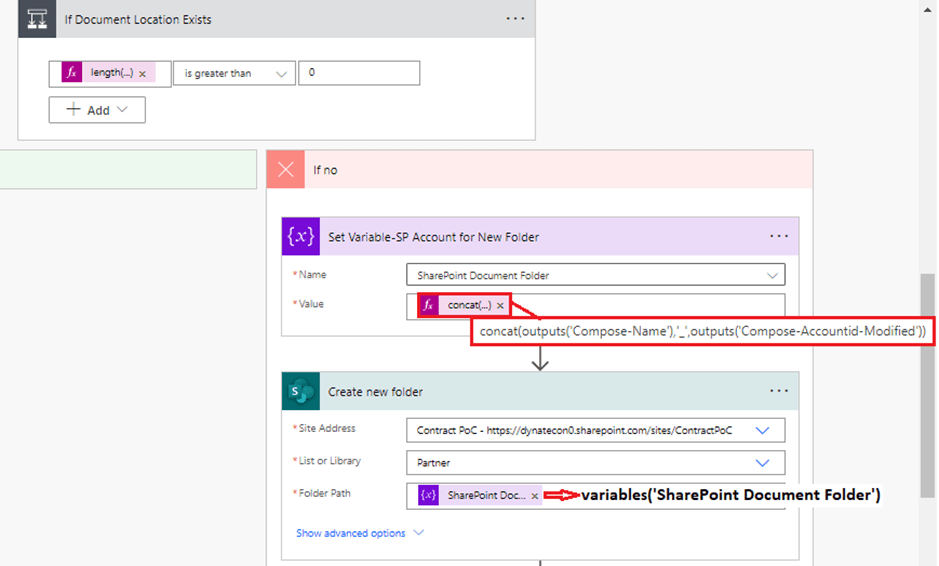Click the red X icon beside If no
The height and width of the screenshot is (566, 939).
pyautogui.click(x=286, y=170)
